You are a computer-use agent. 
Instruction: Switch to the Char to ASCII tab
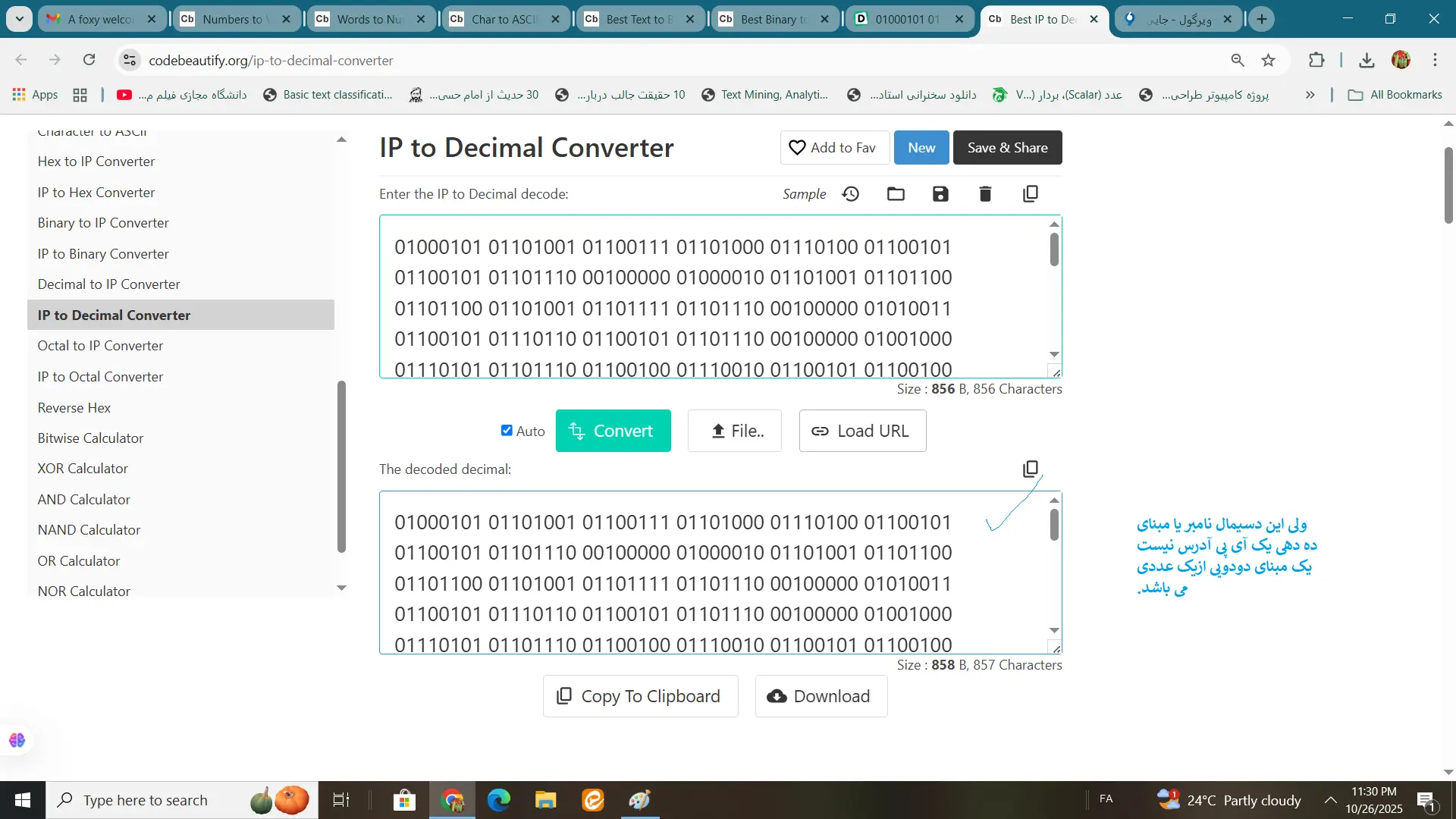[504, 19]
